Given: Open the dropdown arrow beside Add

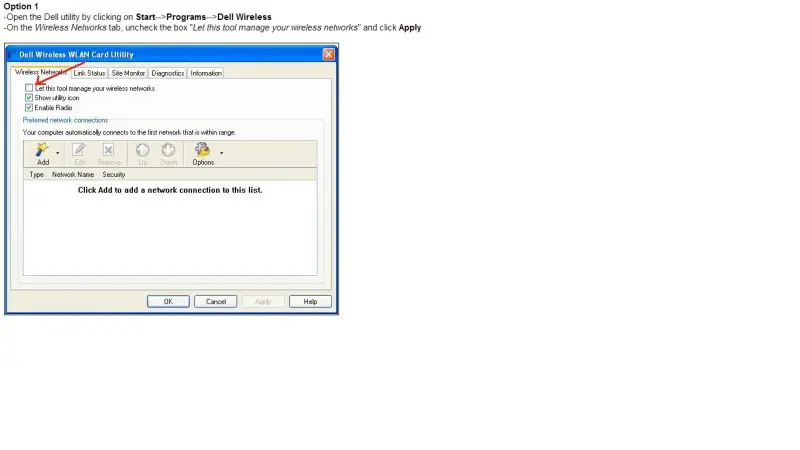Looking at the screenshot, I should pos(58,153).
